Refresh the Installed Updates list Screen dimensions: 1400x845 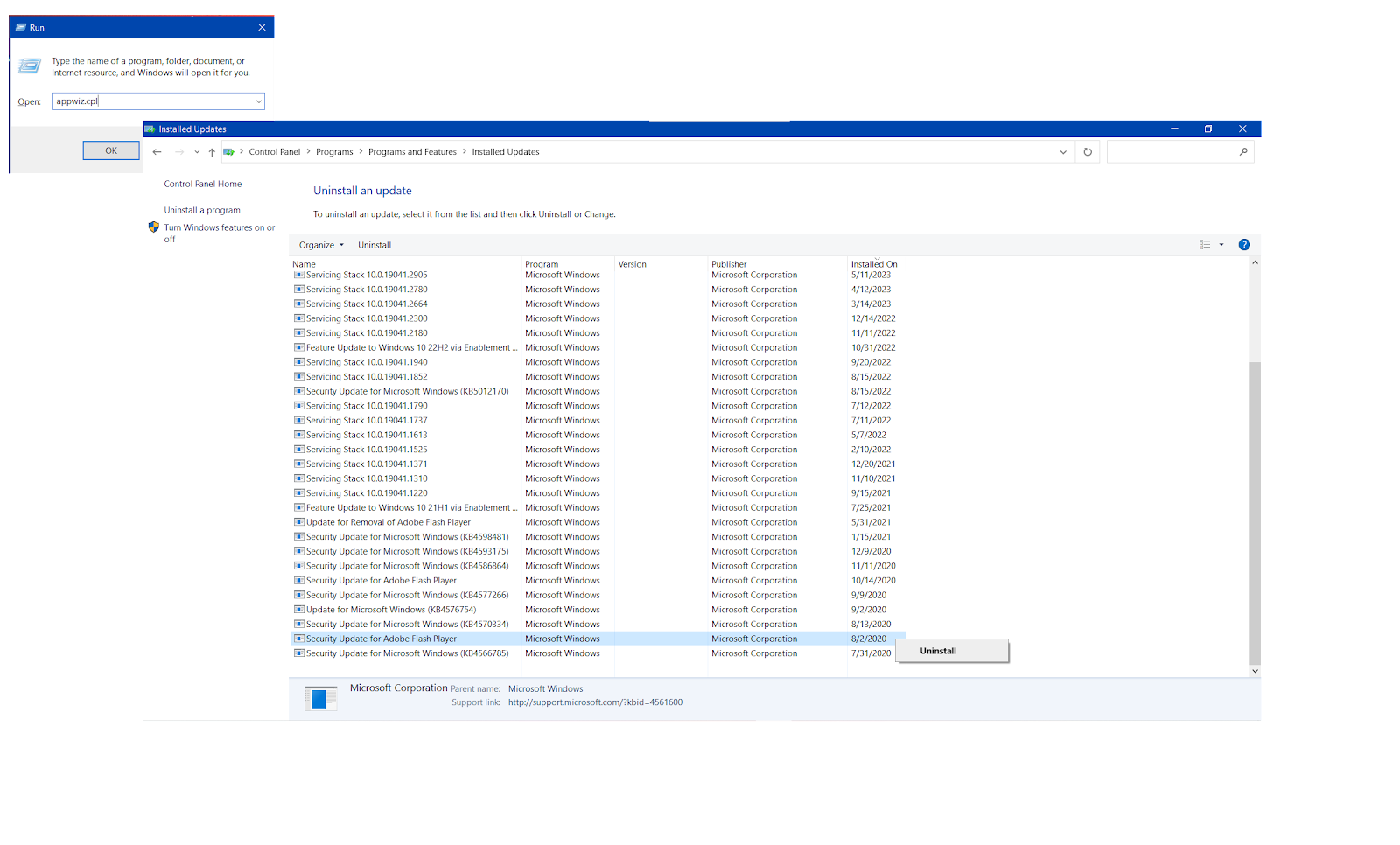[x=1088, y=152]
